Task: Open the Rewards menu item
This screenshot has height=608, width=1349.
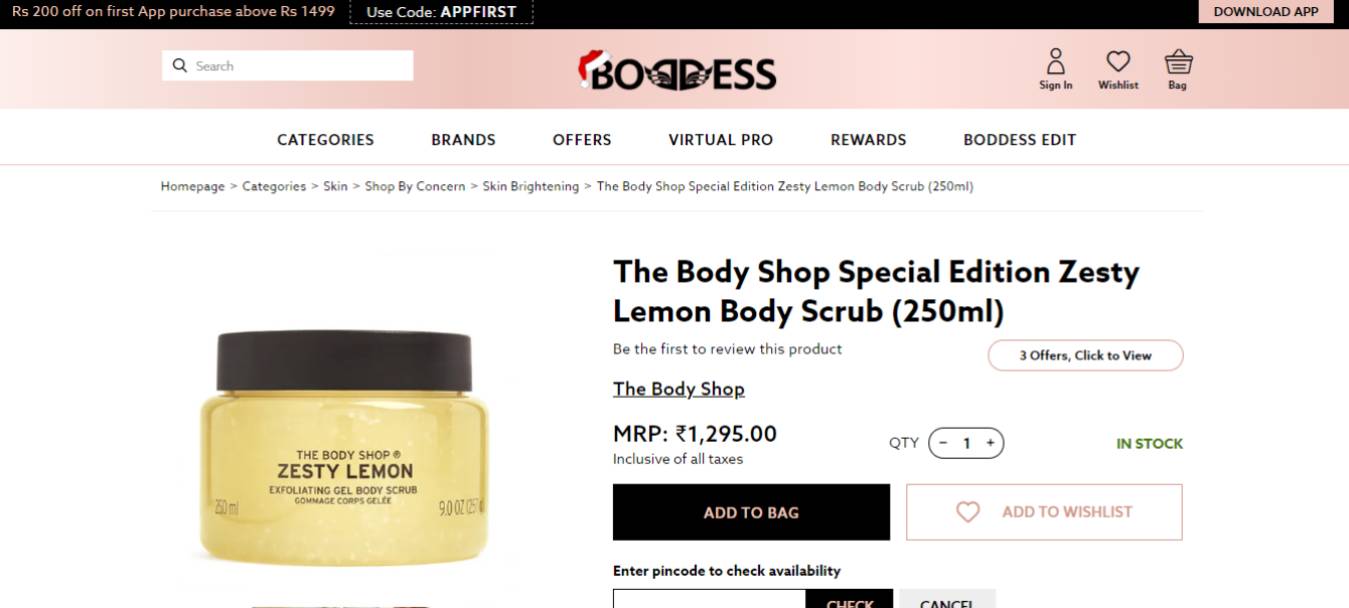Action: (868, 140)
